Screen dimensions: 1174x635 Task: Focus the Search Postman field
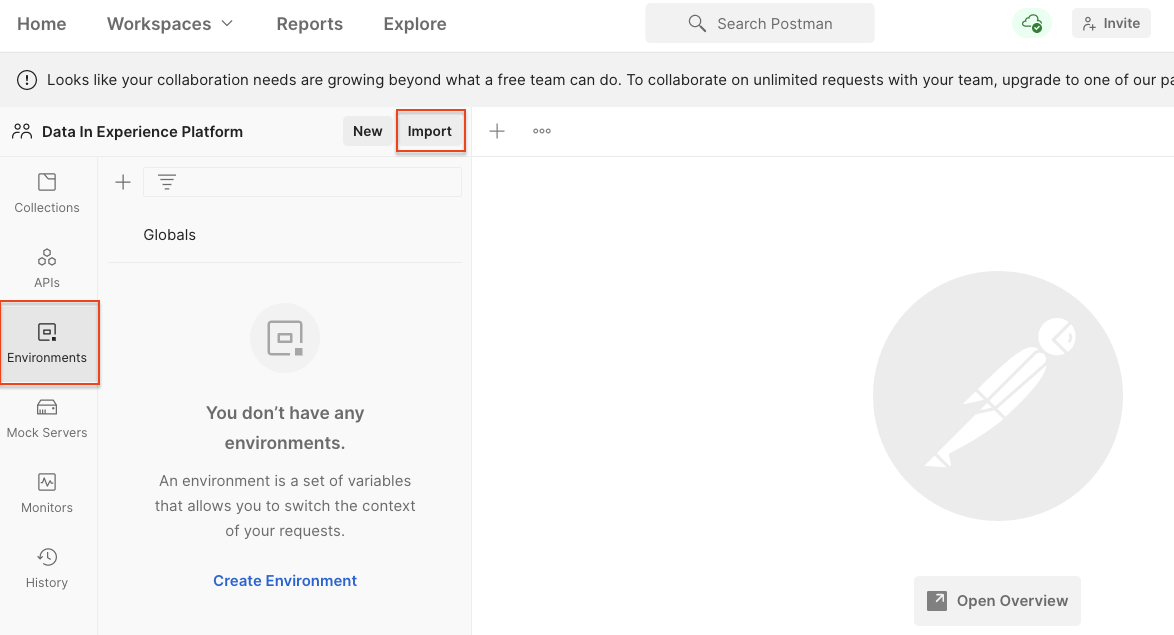point(760,23)
